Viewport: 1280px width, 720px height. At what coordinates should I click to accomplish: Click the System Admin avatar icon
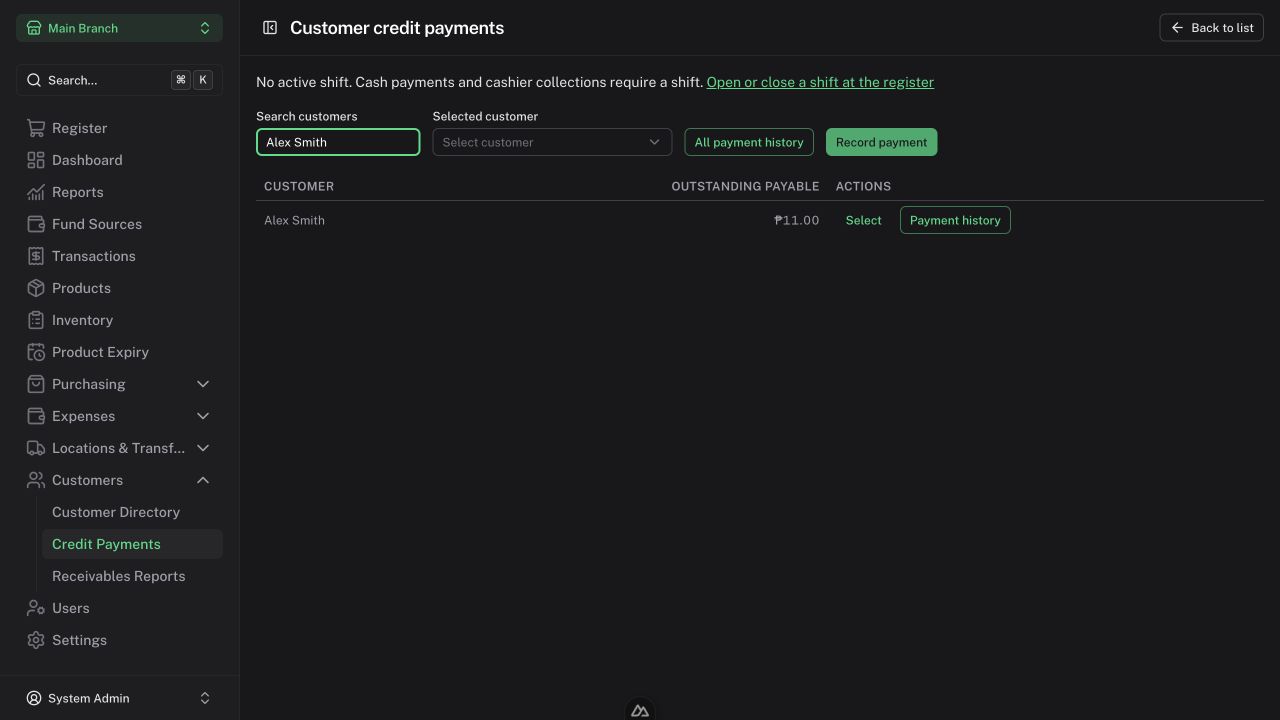click(x=34, y=698)
